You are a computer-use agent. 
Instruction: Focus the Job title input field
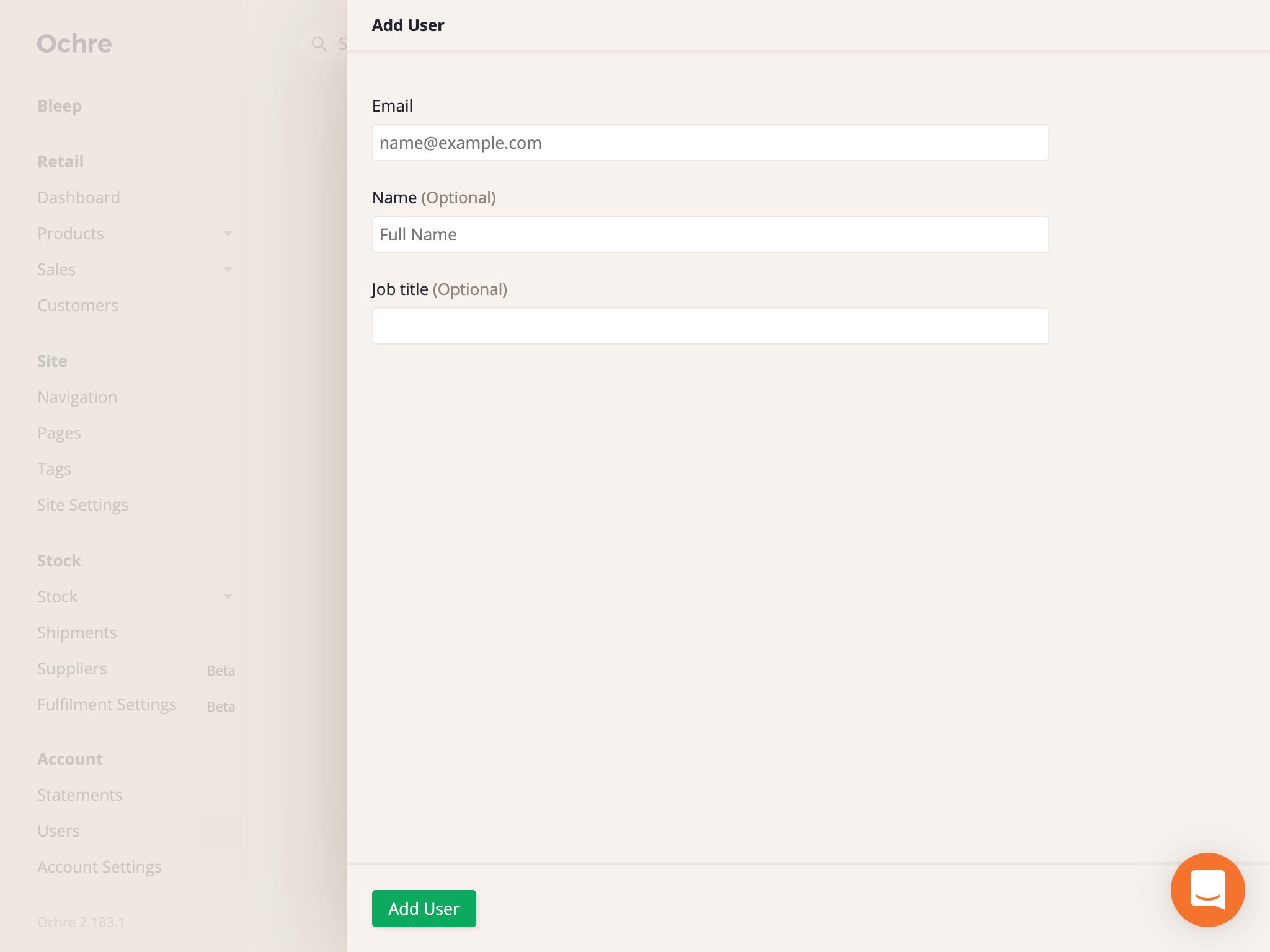point(710,326)
